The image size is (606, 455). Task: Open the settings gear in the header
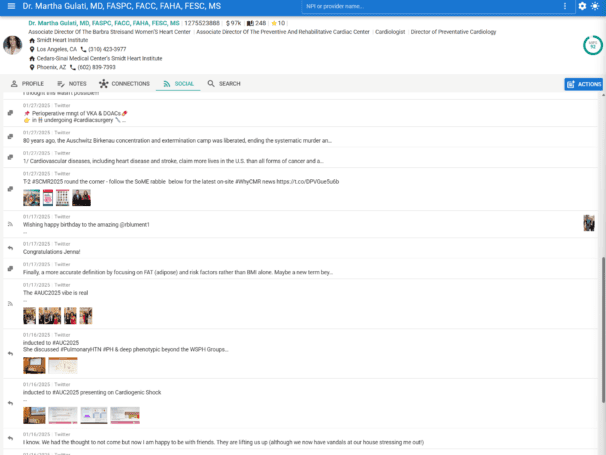click(583, 7)
